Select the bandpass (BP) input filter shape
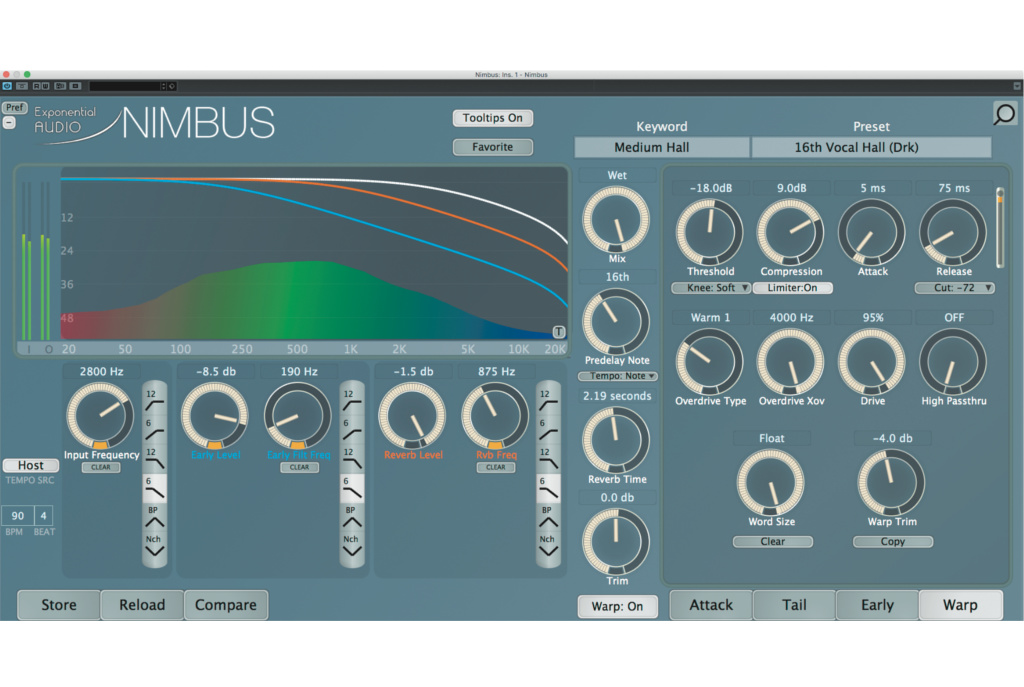Image resolution: width=1024 pixels, height=687 pixels. click(154, 516)
